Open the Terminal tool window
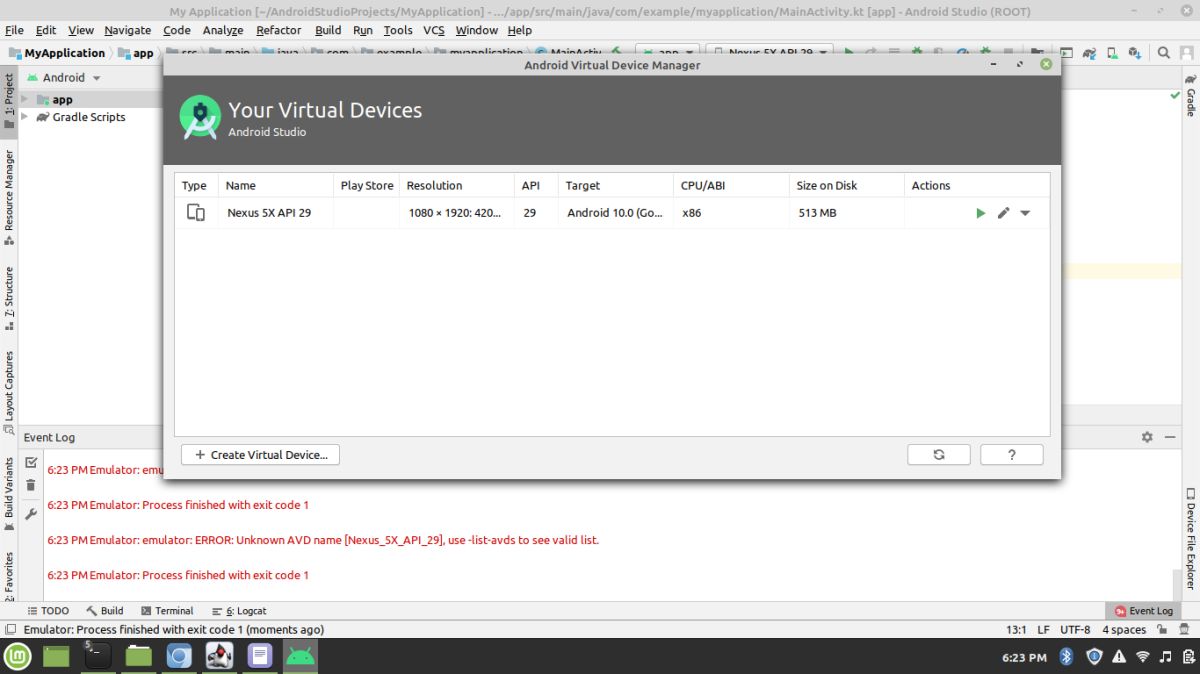This screenshot has width=1200, height=674. click(167, 610)
